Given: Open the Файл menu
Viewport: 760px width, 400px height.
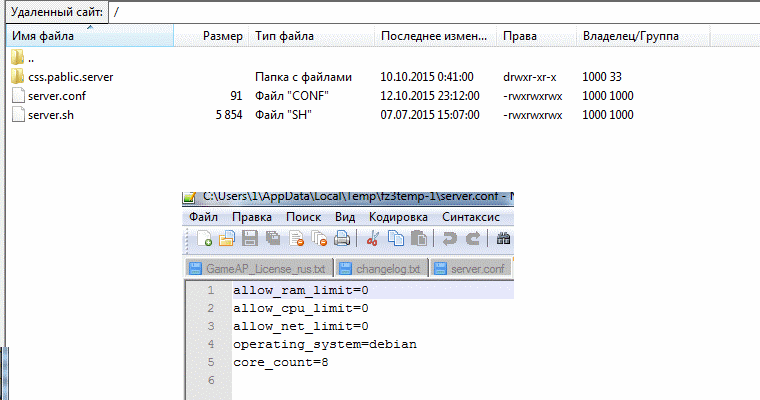Looking at the screenshot, I should 204,217.
